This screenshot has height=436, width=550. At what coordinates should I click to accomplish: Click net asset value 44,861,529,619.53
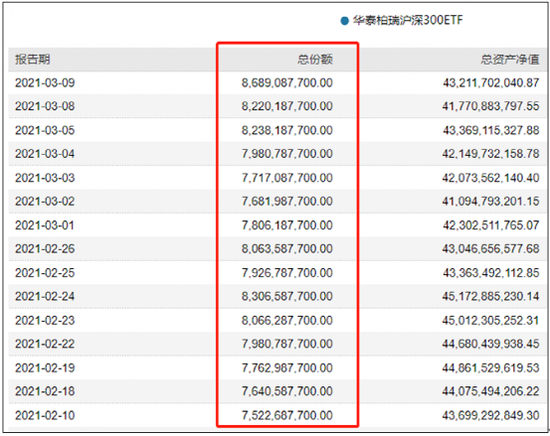coord(491,368)
